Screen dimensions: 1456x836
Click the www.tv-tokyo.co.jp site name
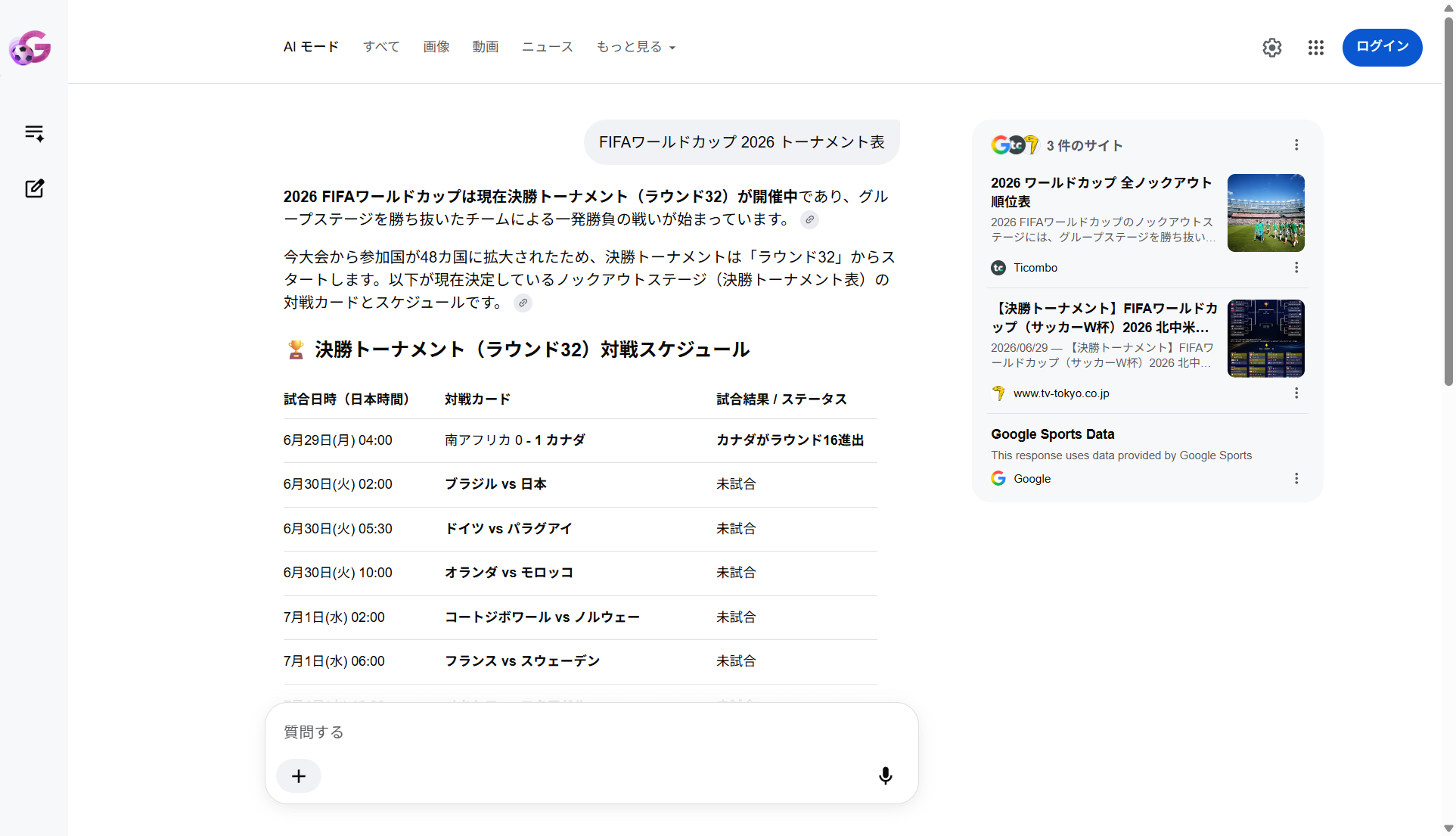point(1061,393)
